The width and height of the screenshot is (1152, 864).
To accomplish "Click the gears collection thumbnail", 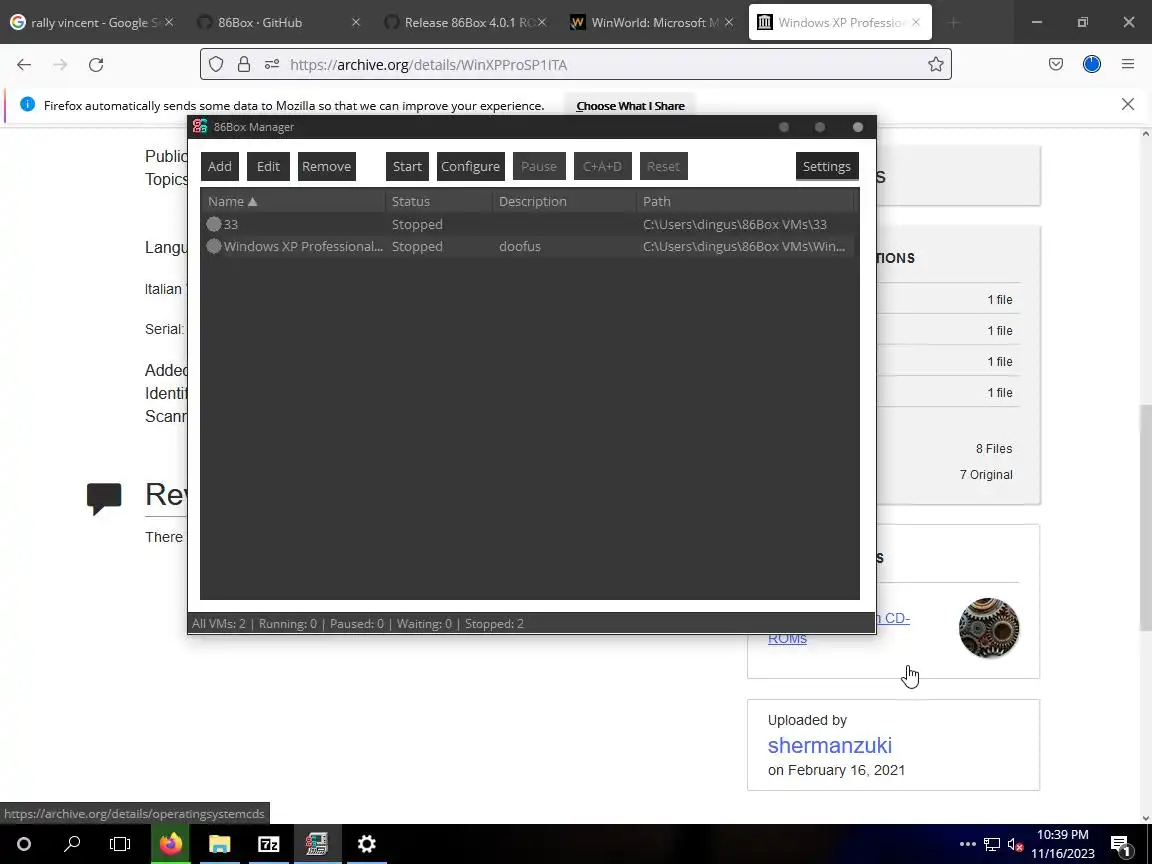I will click(x=989, y=628).
